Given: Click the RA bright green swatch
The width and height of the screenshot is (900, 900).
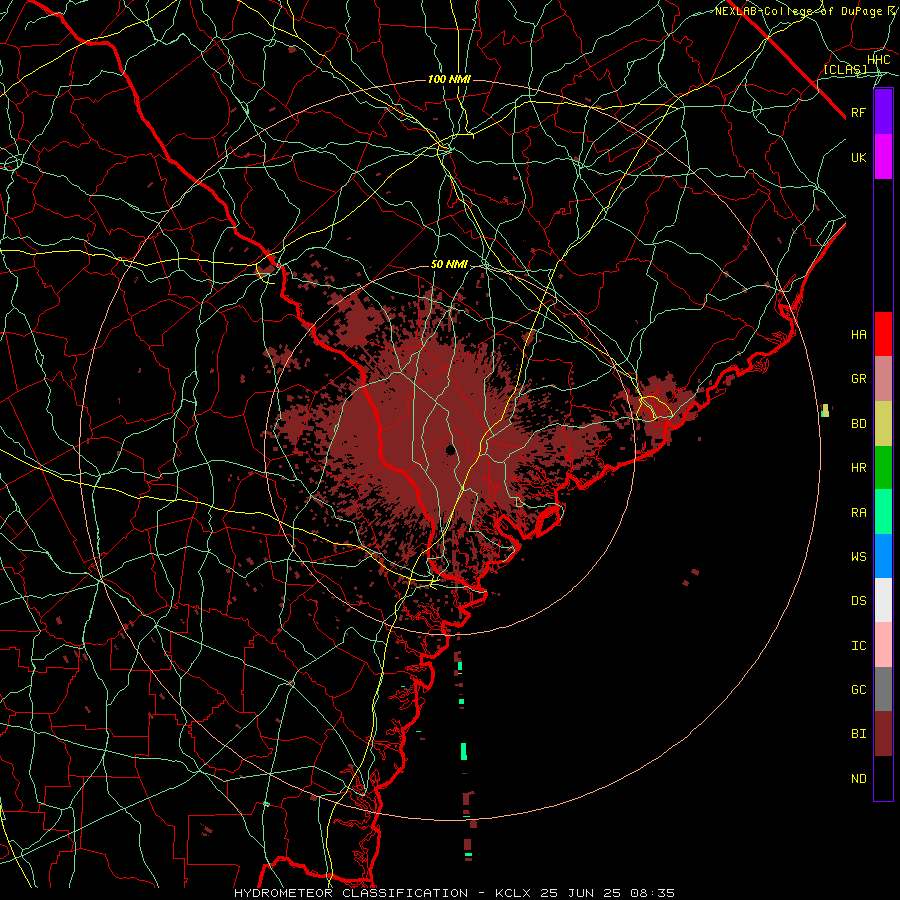Looking at the screenshot, I should pos(883,512).
